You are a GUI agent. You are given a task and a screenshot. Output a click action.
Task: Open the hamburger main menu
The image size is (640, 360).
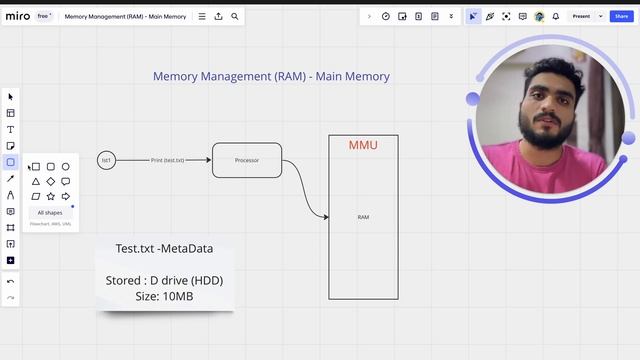202,16
